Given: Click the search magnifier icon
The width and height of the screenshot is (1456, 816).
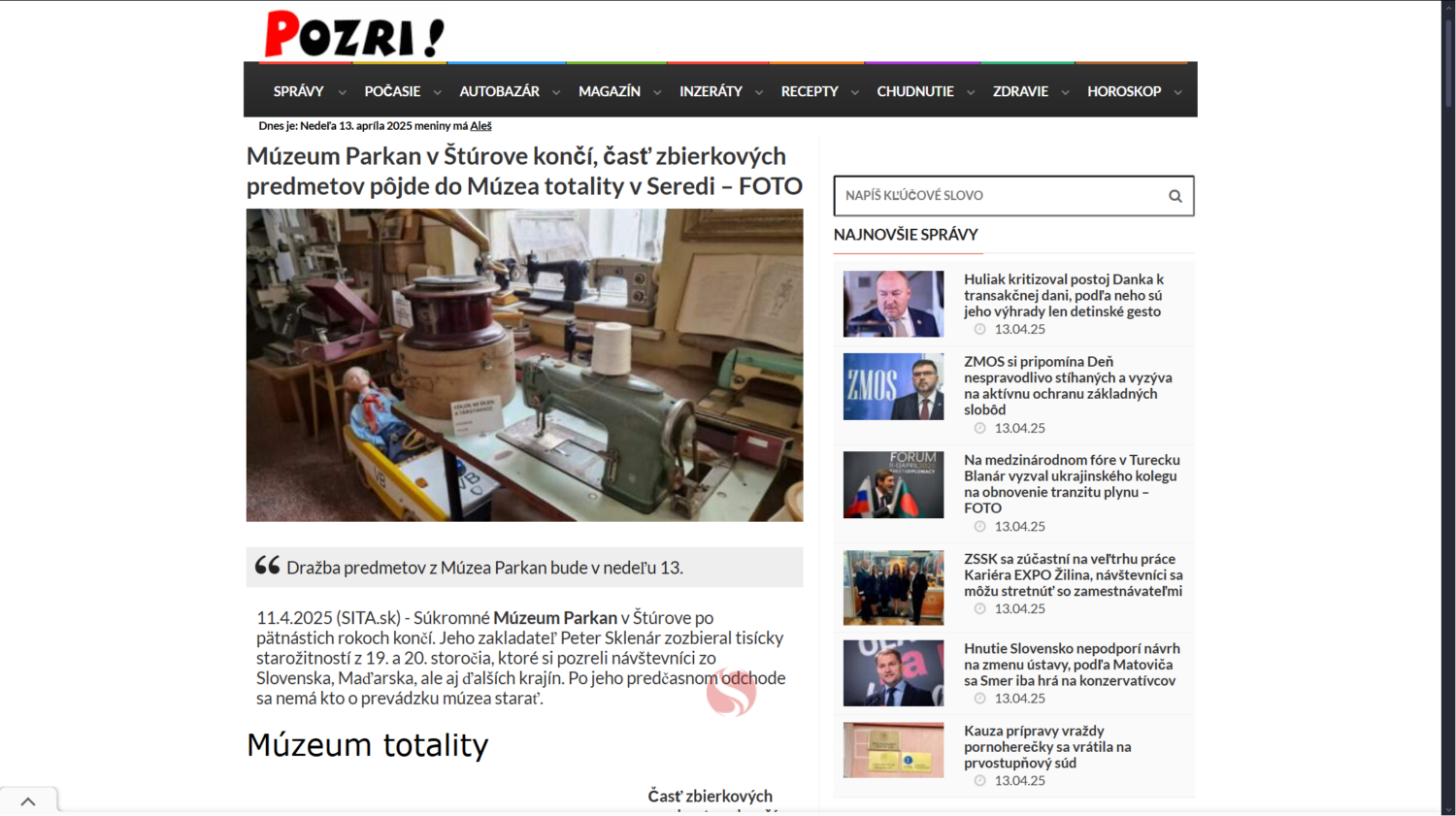Looking at the screenshot, I should point(1175,196).
